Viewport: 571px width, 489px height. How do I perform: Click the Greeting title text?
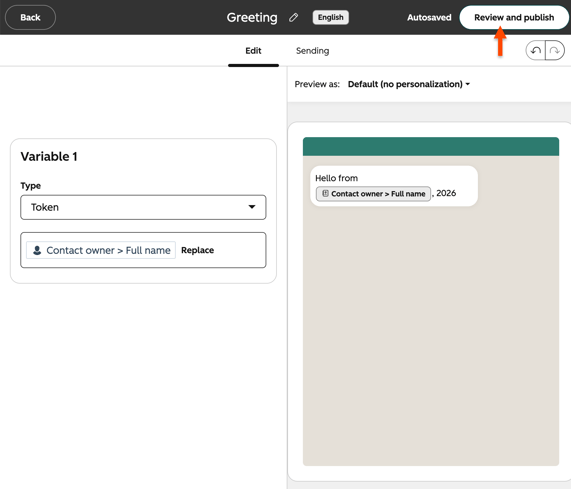tap(252, 17)
